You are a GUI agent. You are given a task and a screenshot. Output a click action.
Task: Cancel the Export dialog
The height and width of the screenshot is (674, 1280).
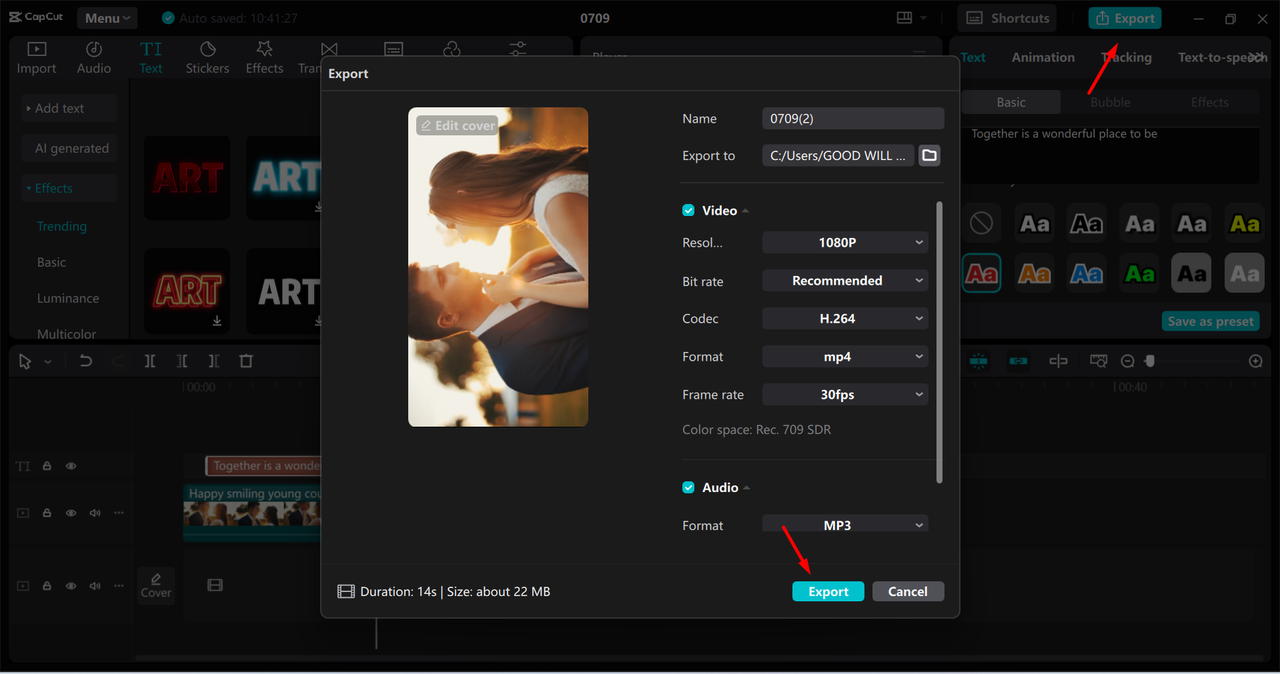tap(908, 591)
